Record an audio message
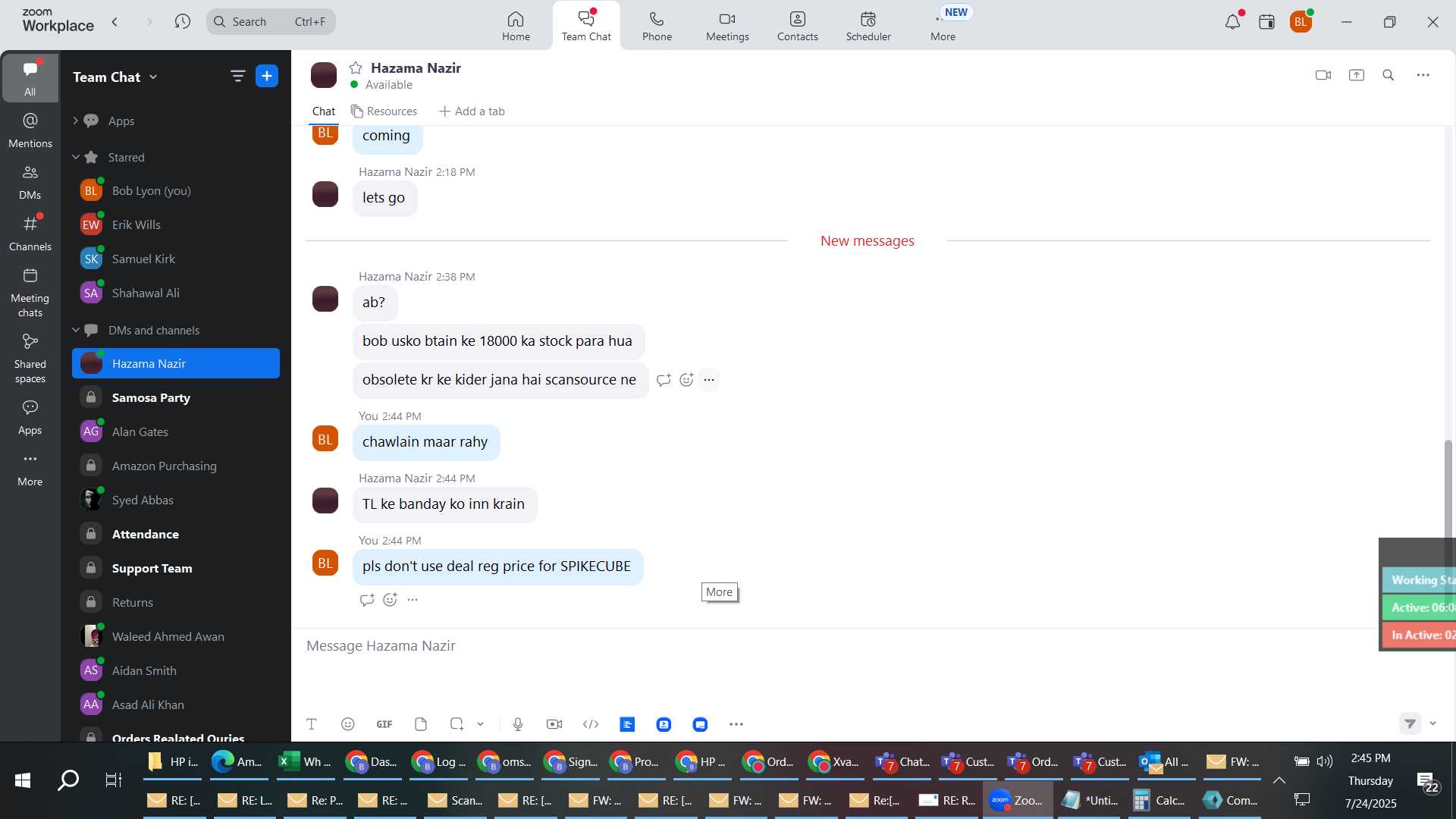 (518, 724)
